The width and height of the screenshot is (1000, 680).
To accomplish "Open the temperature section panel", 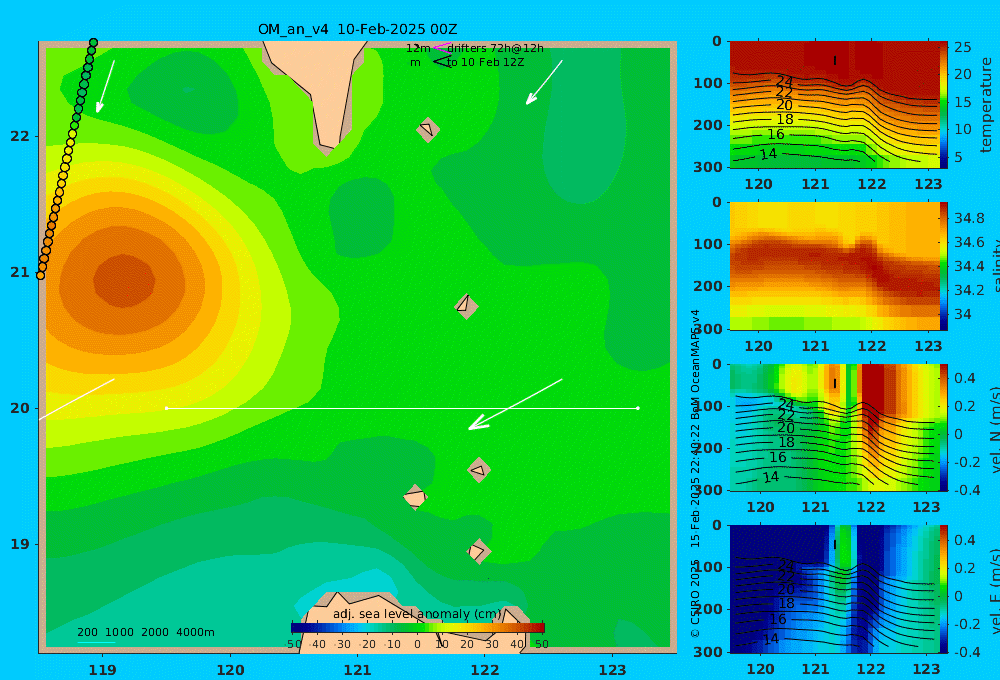I will pyautogui.click(x=834, y=105).
